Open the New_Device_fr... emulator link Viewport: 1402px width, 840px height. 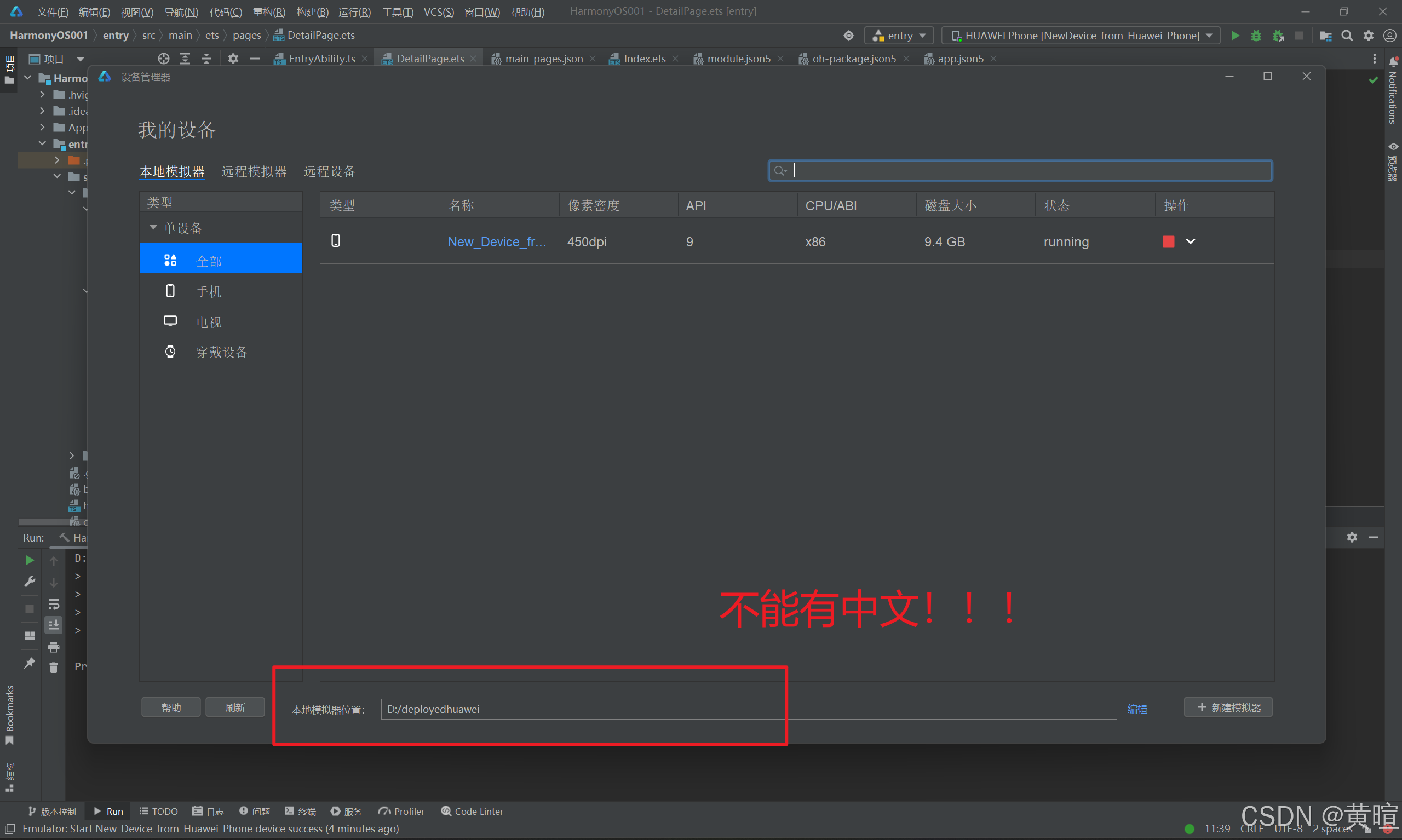click(x=496, y=241)
